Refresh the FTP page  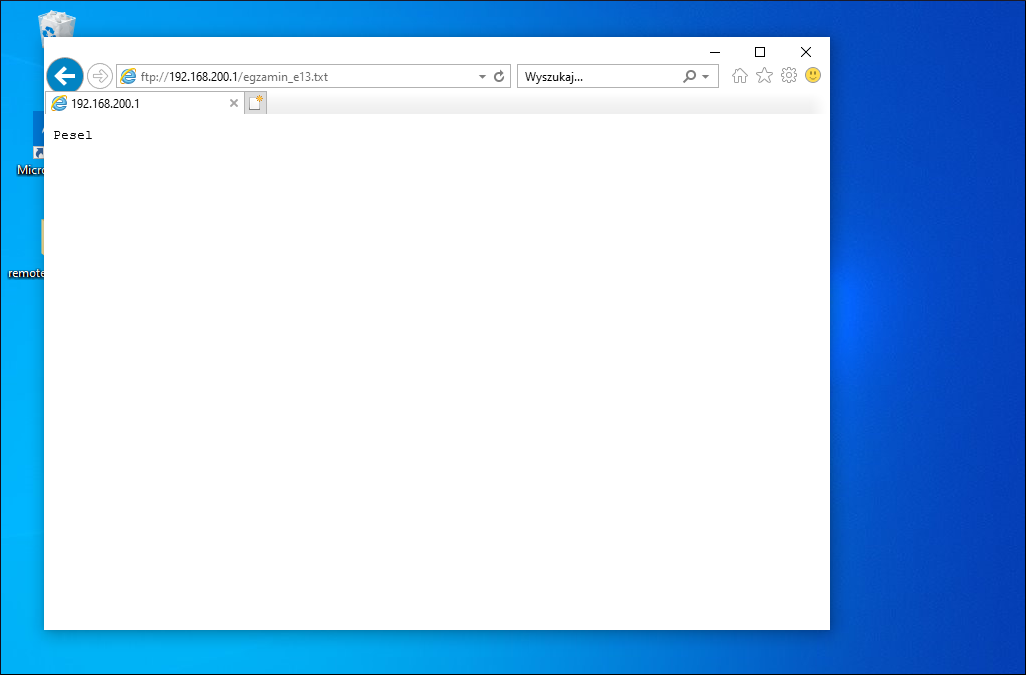coord(499,77)
